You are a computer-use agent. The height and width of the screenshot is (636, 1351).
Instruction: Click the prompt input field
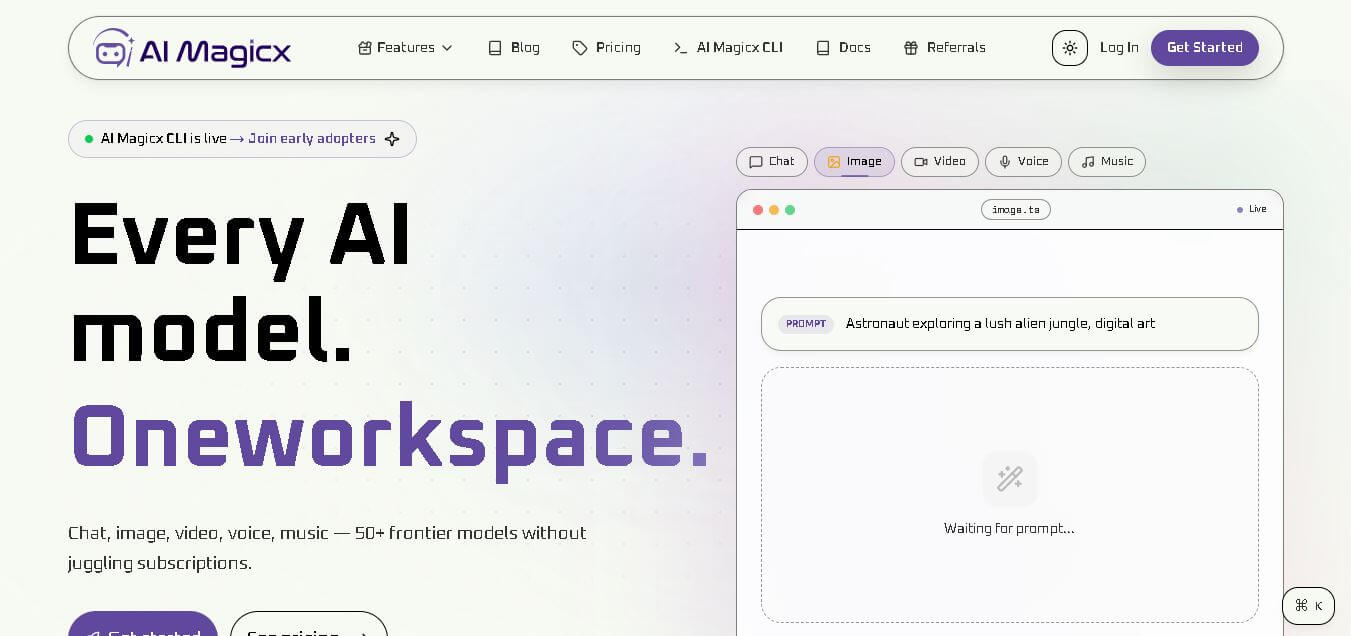[1010, 324]
